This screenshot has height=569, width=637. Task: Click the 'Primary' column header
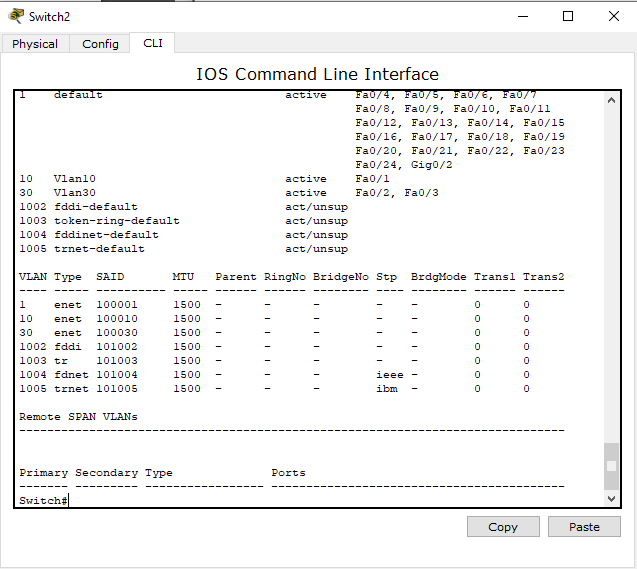click(43, 473)
